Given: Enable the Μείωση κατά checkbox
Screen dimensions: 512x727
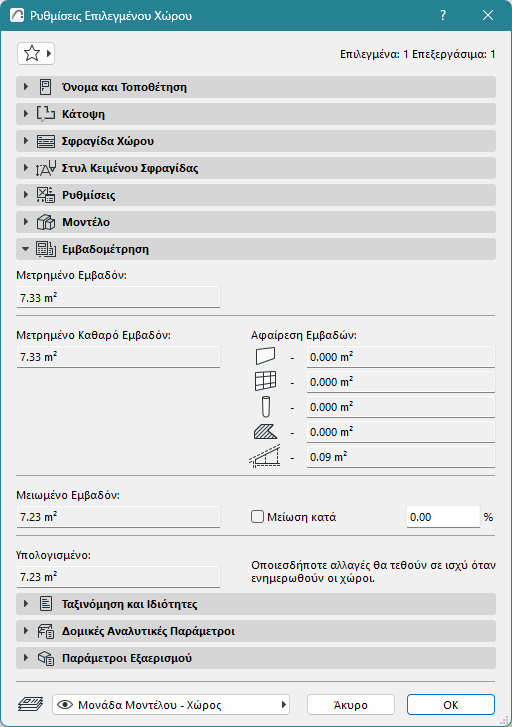Looking at the screenshot, I should [257, 517].
